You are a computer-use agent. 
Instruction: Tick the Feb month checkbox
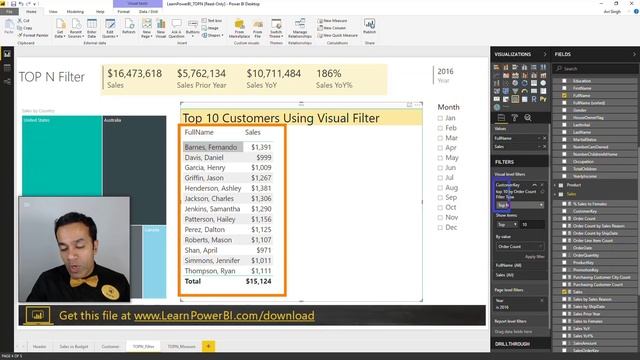coord(440,128)
